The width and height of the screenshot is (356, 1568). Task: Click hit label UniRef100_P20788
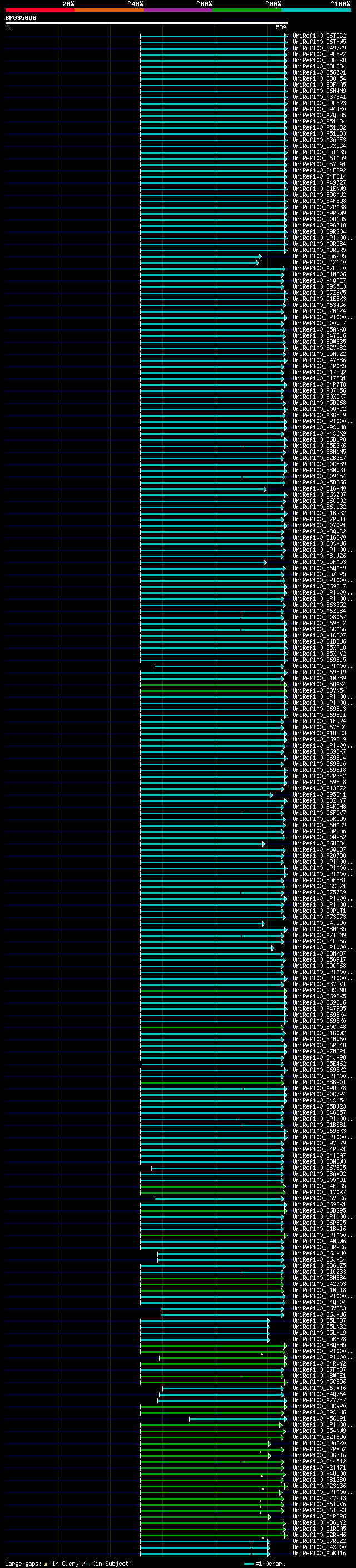click(319, 856)
